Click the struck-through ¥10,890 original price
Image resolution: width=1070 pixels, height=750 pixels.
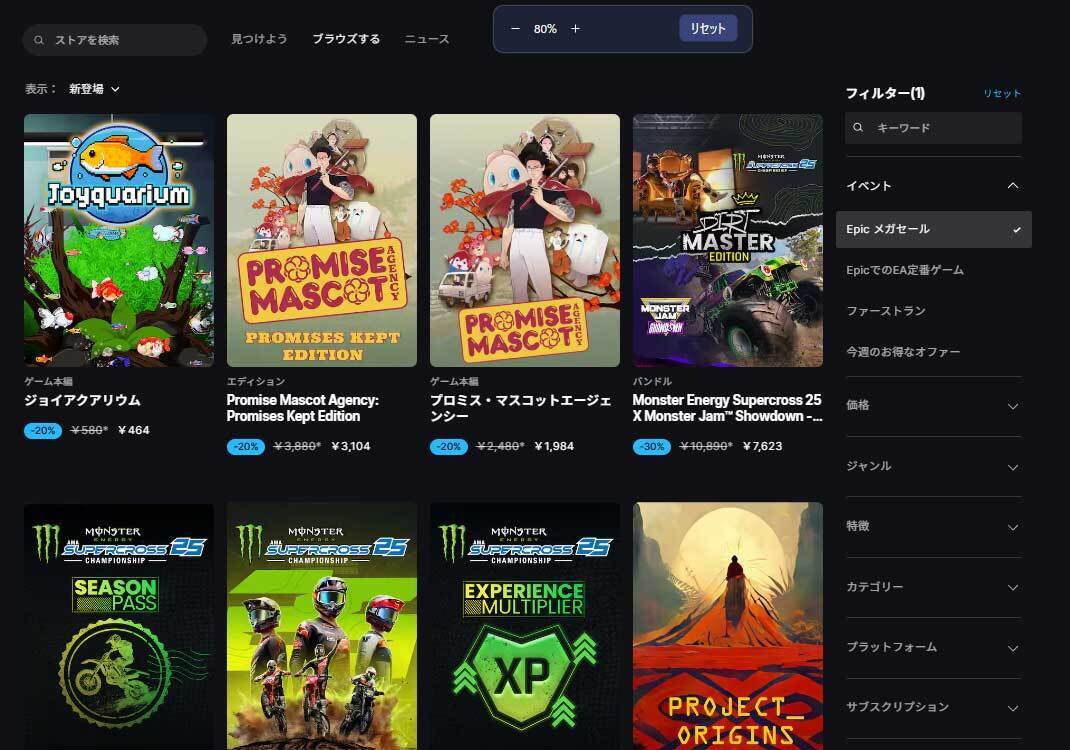[706, 446]
